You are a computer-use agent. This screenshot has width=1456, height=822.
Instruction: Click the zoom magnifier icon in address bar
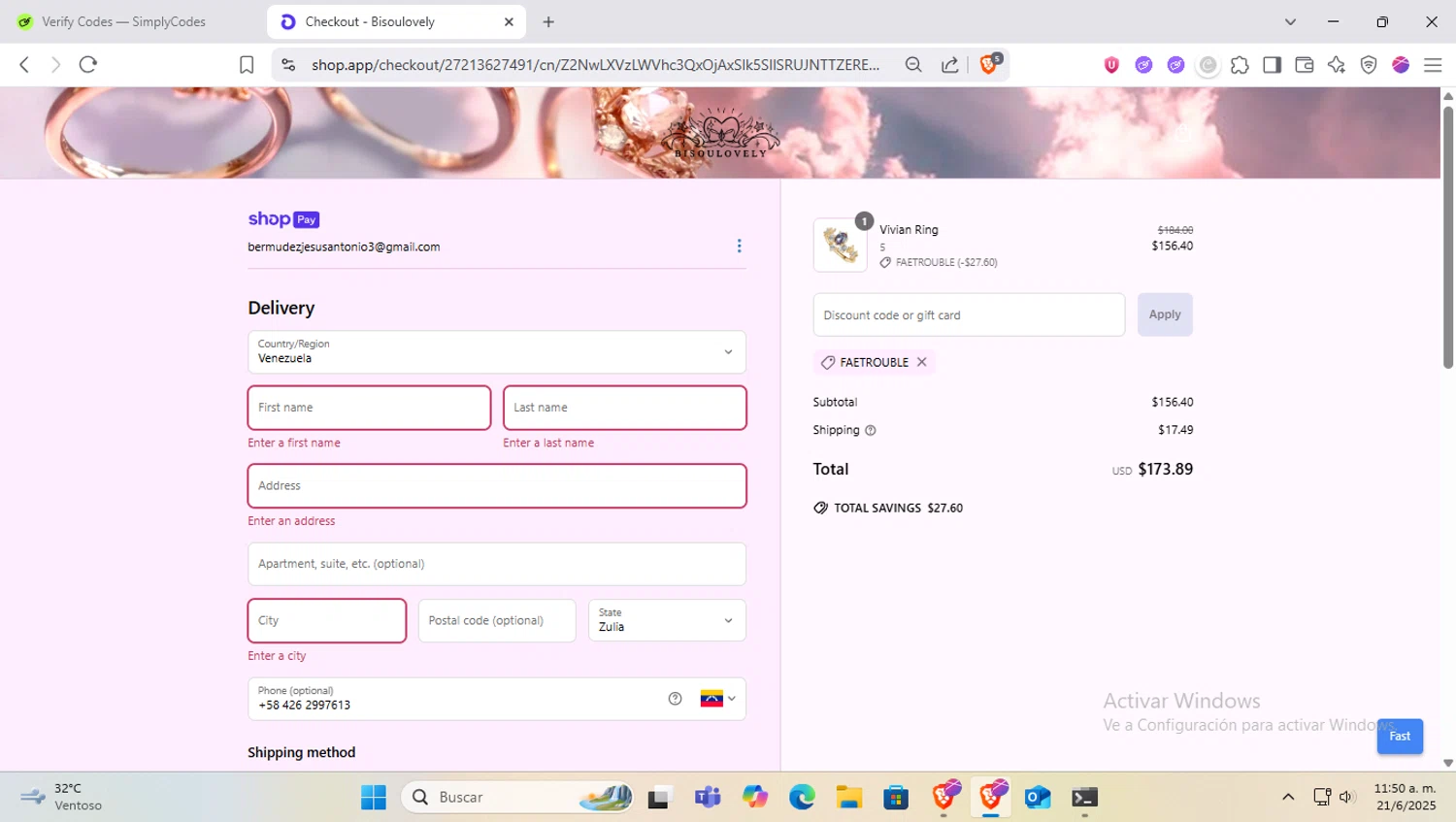pyautogui.click(x=913, y=64)
